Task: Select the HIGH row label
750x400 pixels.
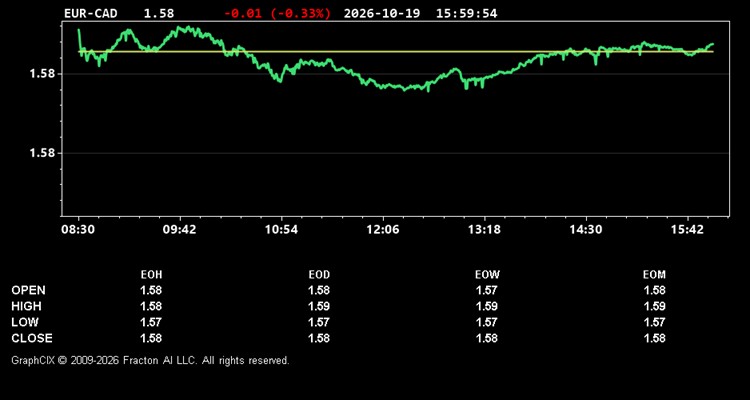Action: coord(26,306)
